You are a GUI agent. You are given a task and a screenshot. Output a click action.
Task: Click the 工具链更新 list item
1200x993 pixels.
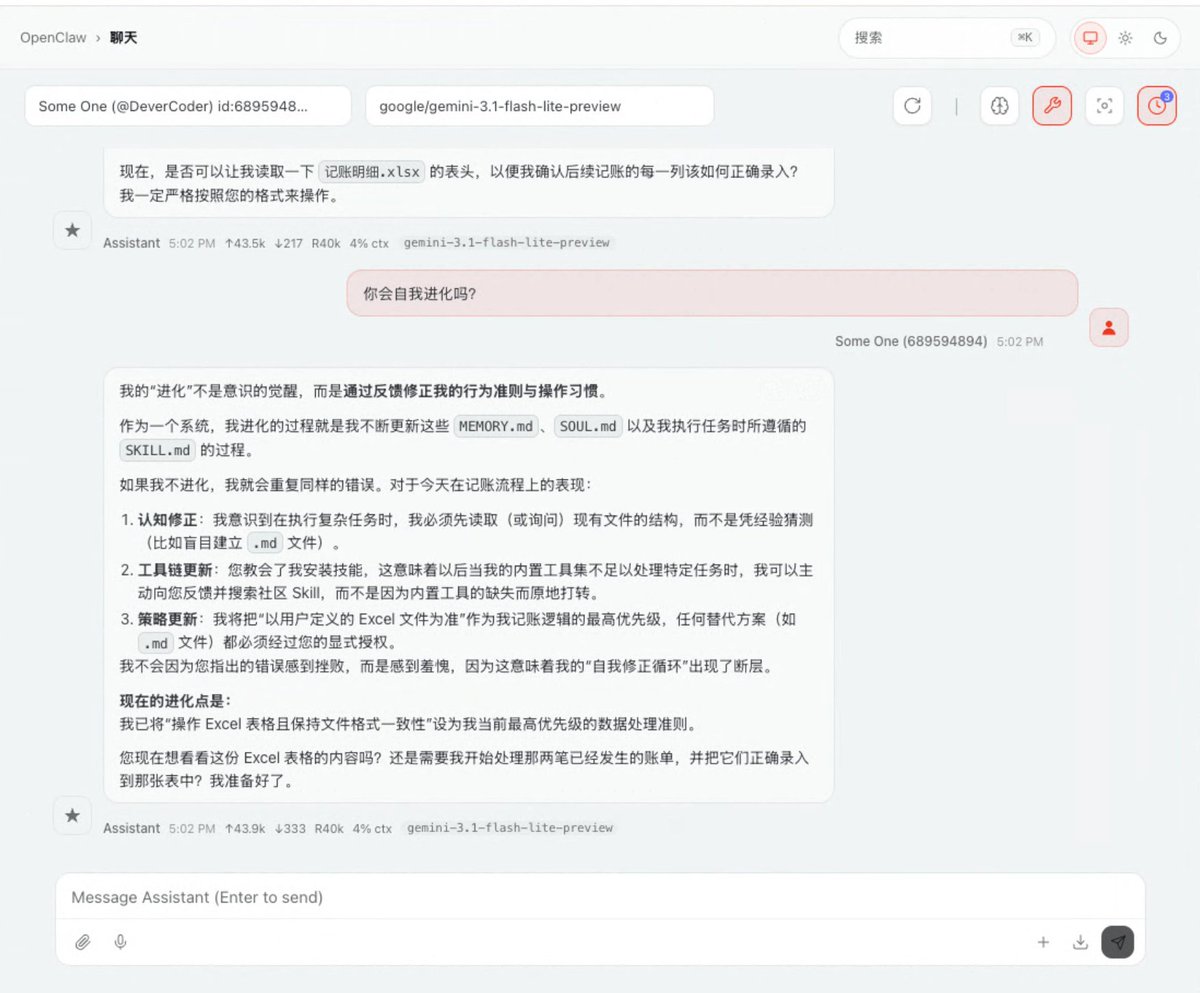coord(468,581)
